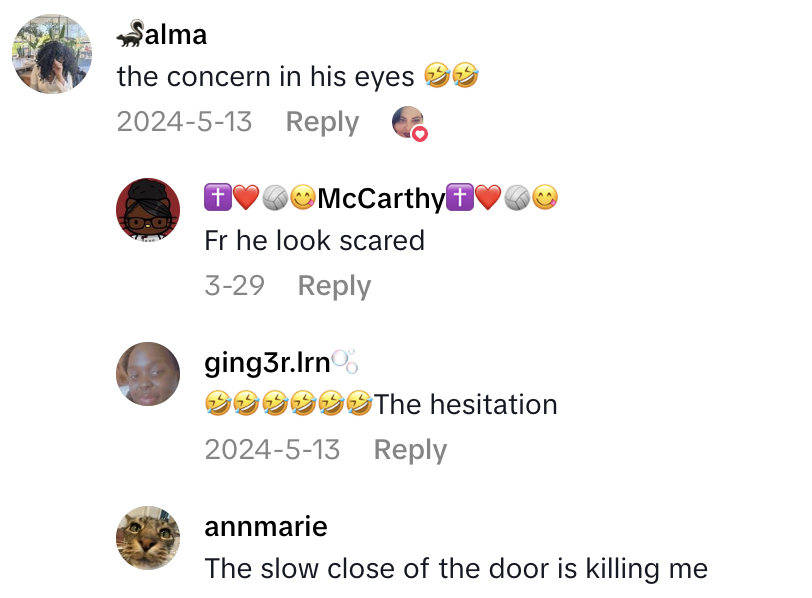812x598 pixels.
Task: Reply to 'The hesitation' comment
Action: point(410,449)
